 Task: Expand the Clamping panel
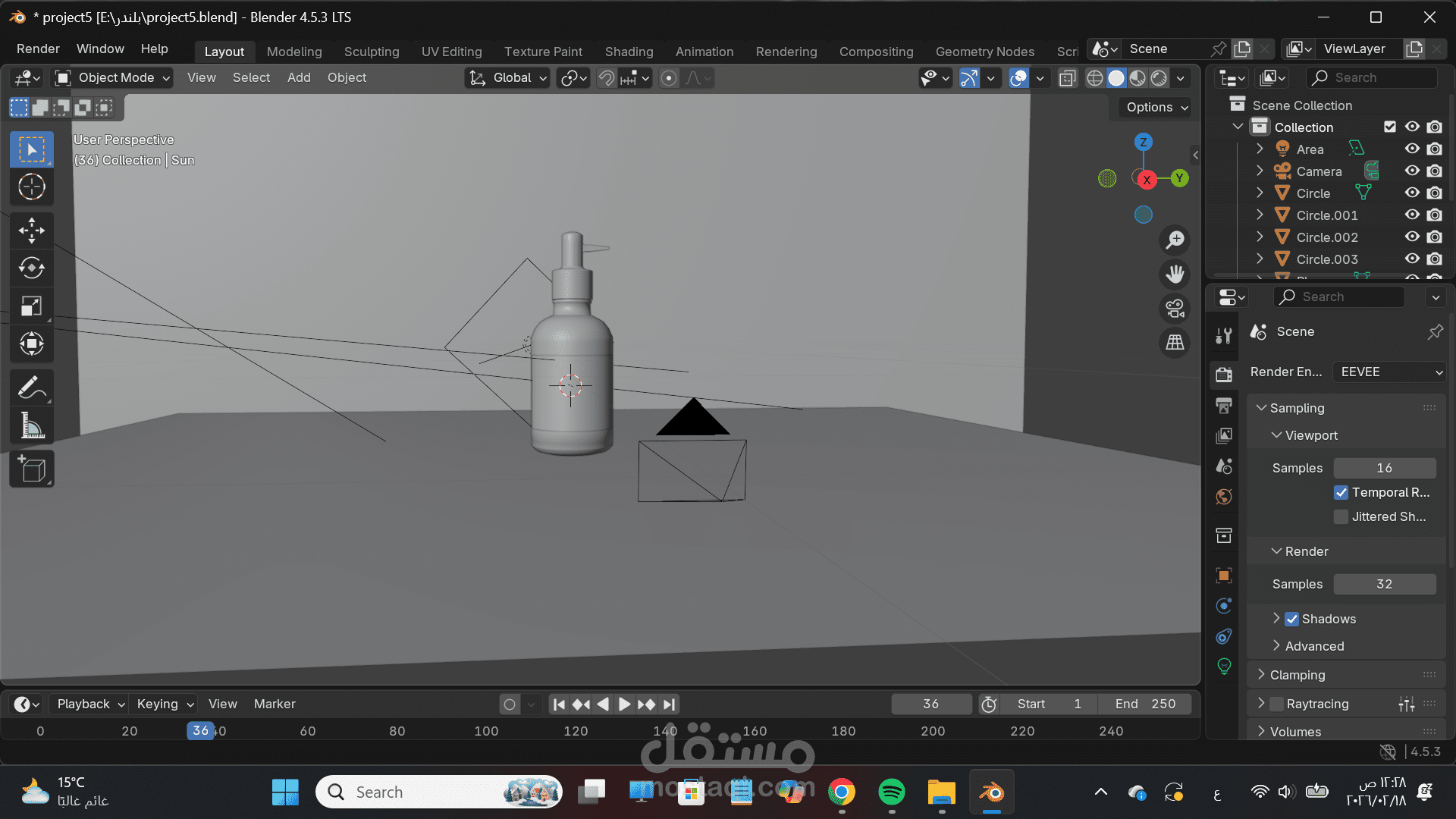tap(1298, 675)
